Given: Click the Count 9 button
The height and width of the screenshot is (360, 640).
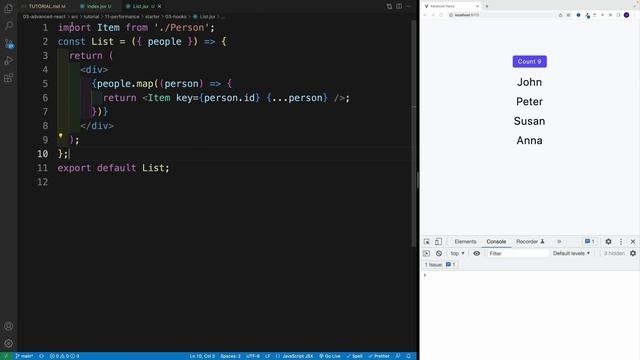Looking at the screenshot, I should [x=529, y=62].
